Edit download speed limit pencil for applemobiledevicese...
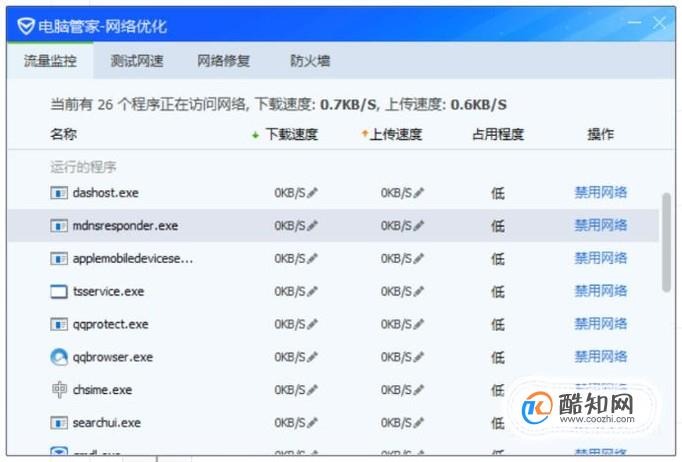Image resolution: width=682 pixels, height=462 pixels. click(x=312, y=258)
